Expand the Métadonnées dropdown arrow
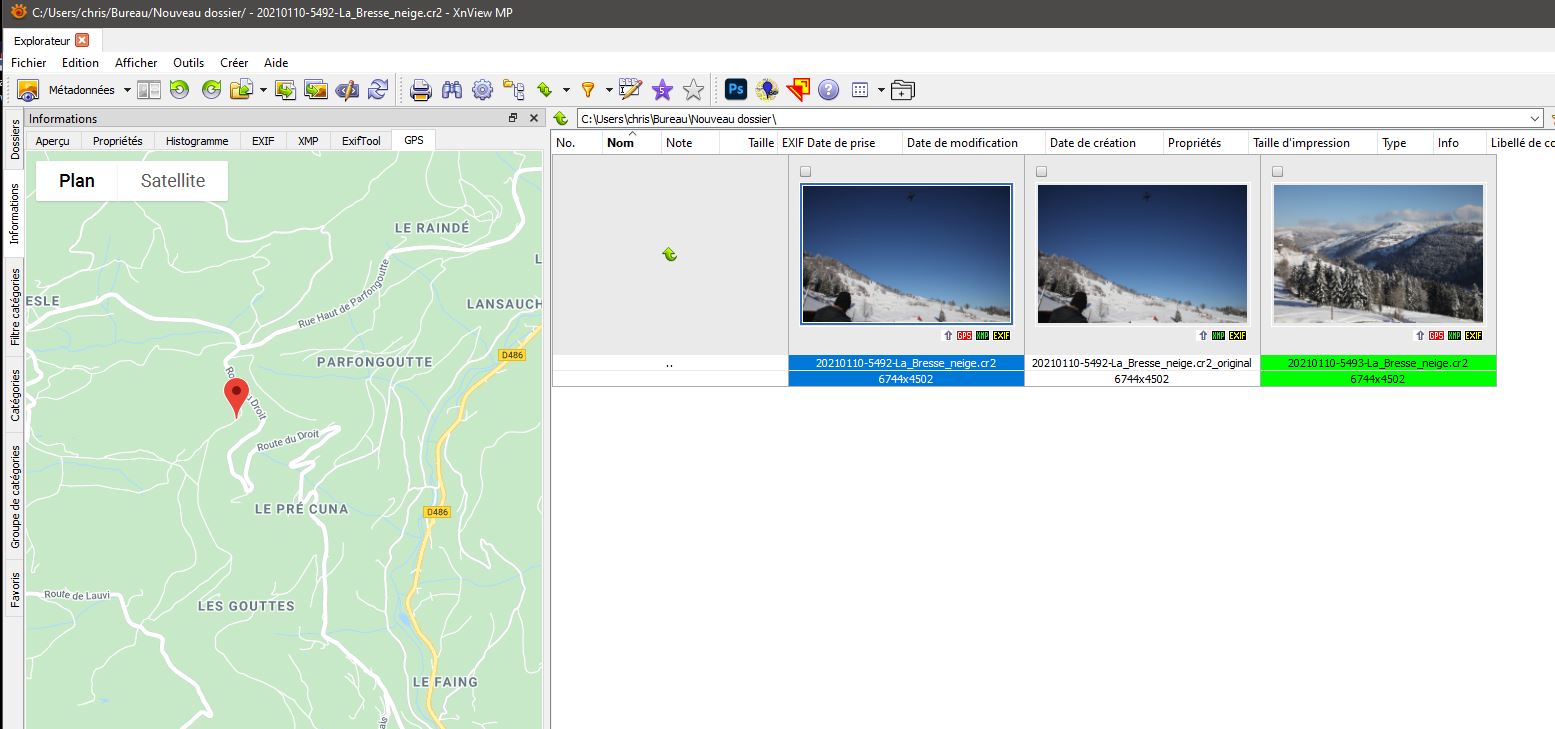This screenshot has height=729, width=1555. (127, 90)
